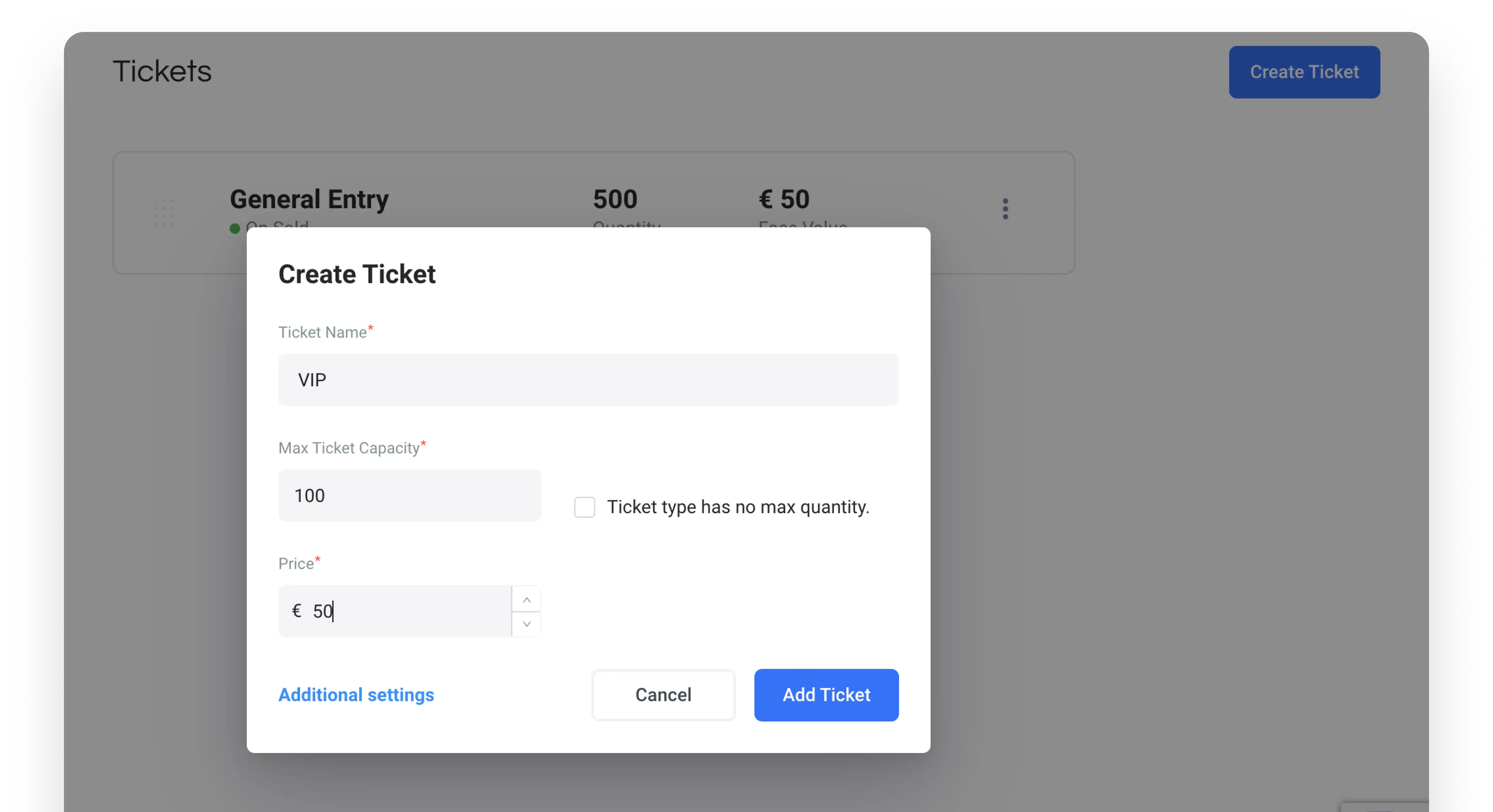The width and height of the screenshot is (1493, 812).
Task: Select the General Entry ticket title
Action: [309, 199]
